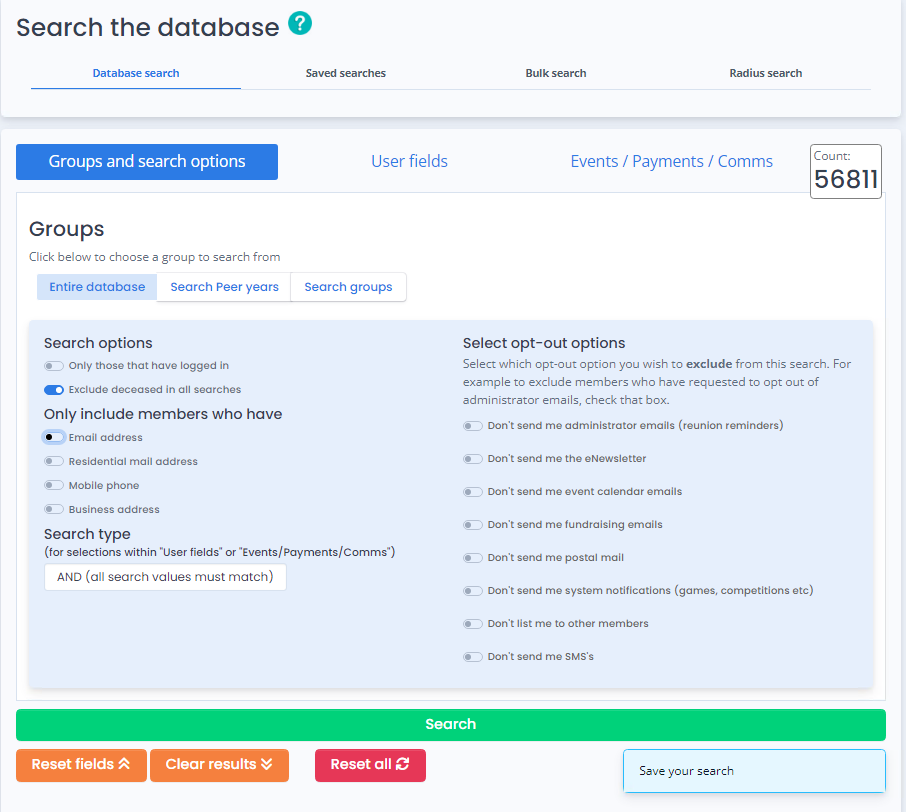Click Clear results button
Viewport: 906px width, 812px height.
tap(219, 765)
